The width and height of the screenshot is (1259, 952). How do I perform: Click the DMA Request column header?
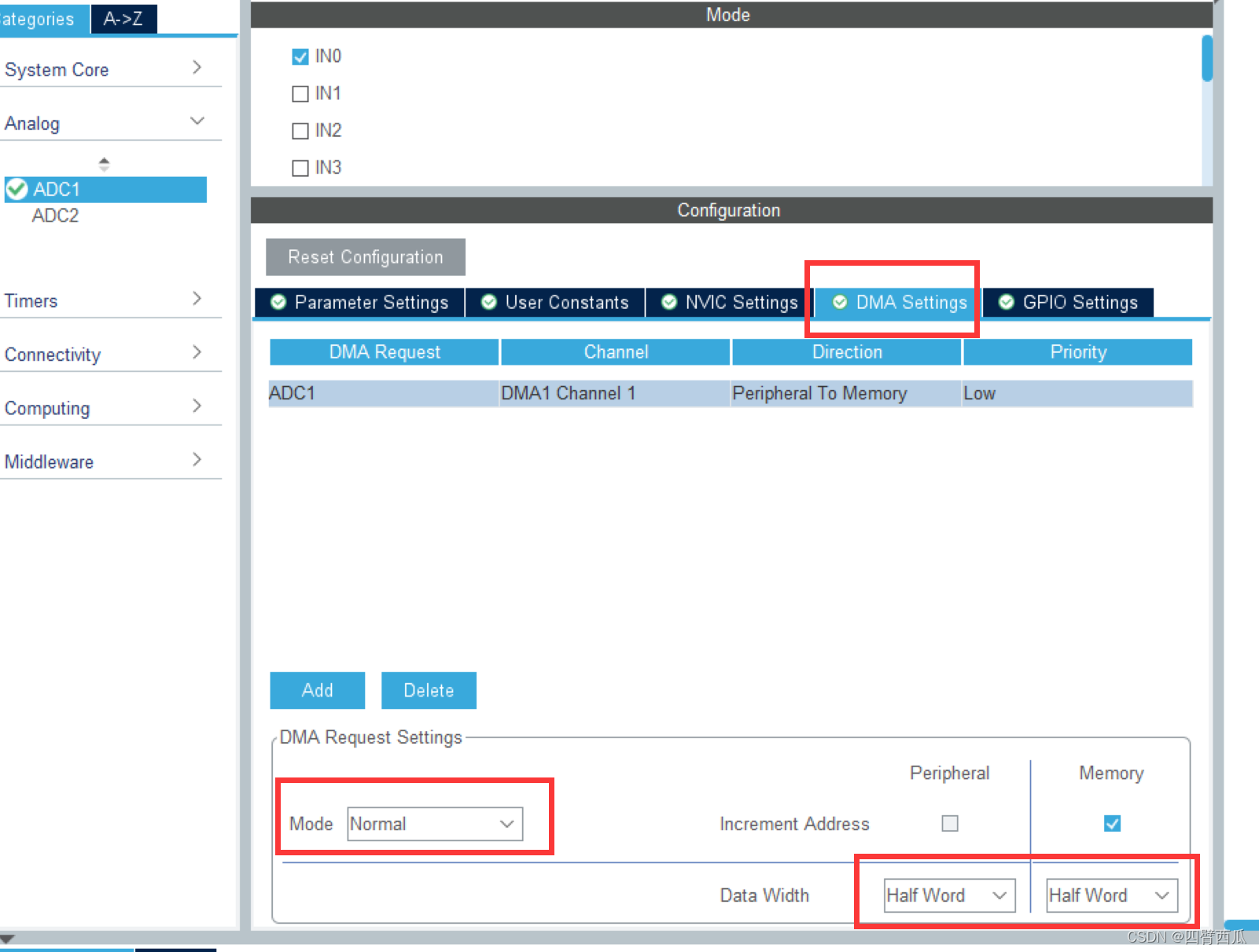click(x=385, y=352)
